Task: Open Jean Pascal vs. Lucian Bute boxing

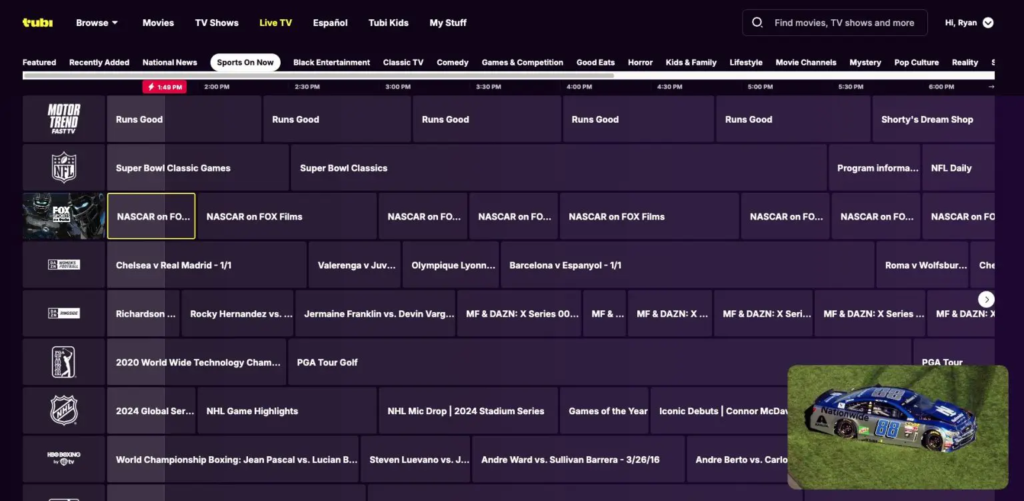Action: tap(232, 459)
